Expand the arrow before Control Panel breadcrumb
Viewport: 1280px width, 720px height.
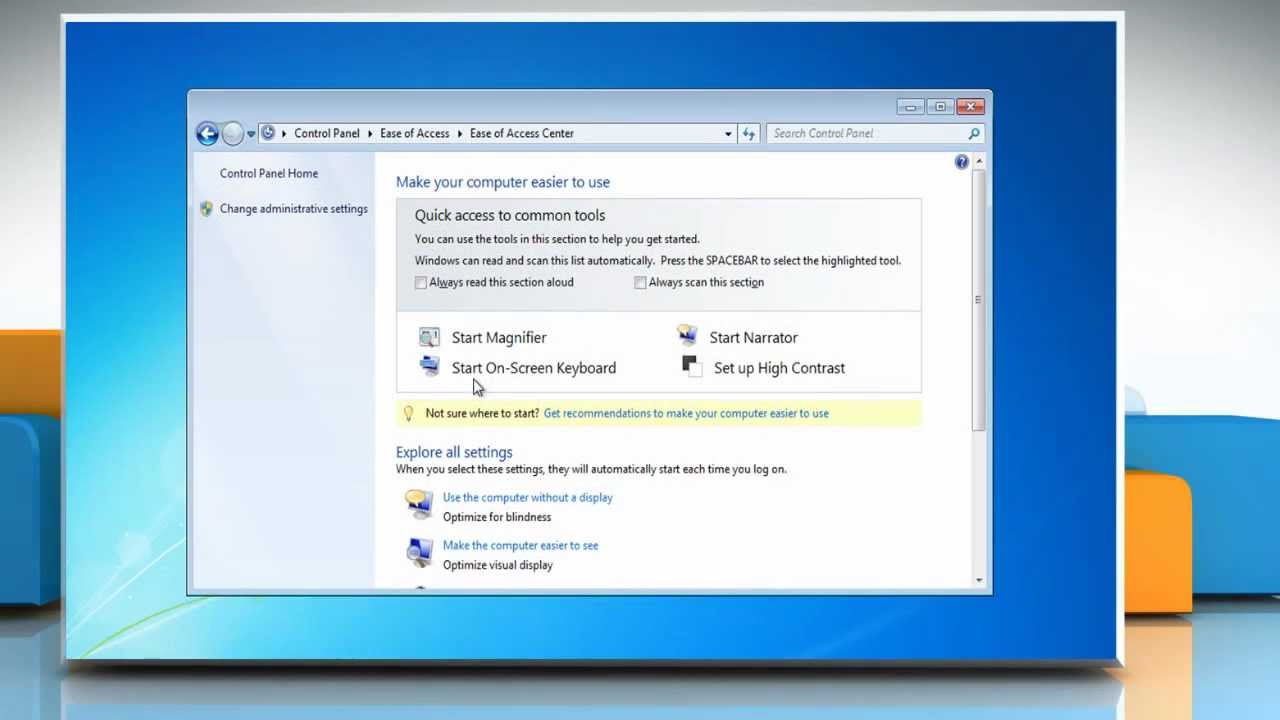tap(284, 133)
